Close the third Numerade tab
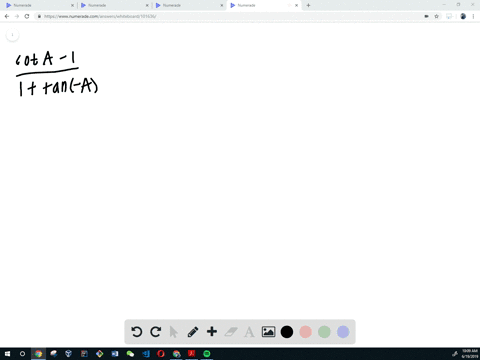The height and width of the screenshot is (360, 480). coord(222,5)
